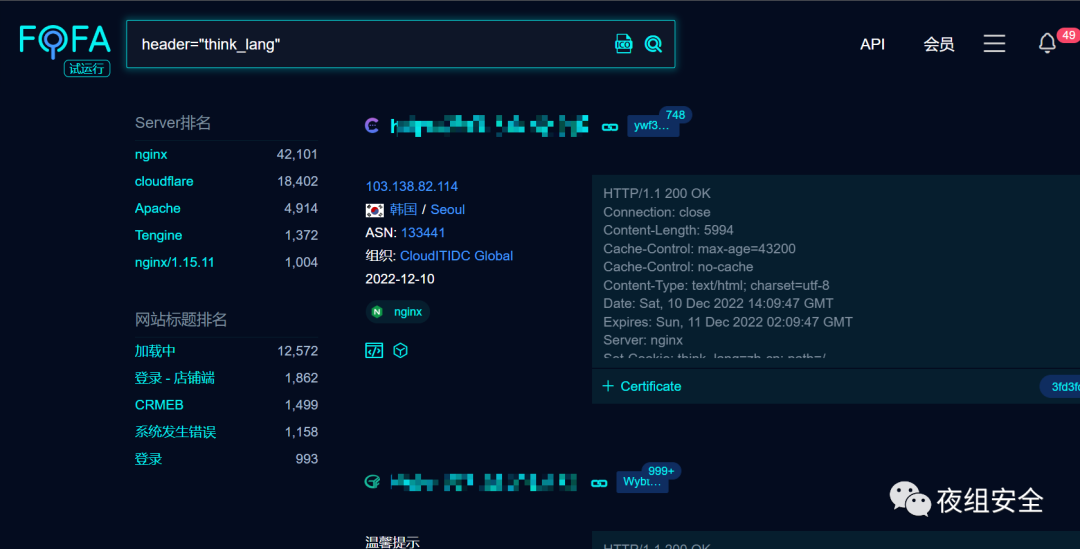The image size is (1080, 549).
Task: Click ASN number 133441
Action: tap(423, 233)
